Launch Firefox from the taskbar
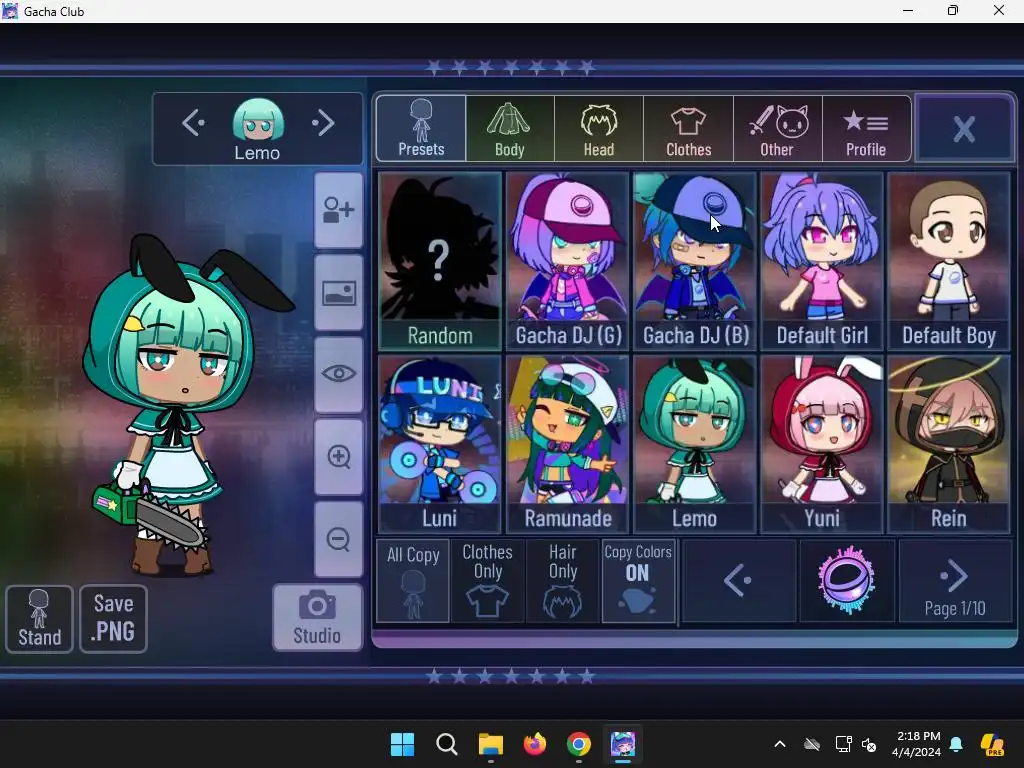Viewport: 1024px width, 768px height. point(535,744)
